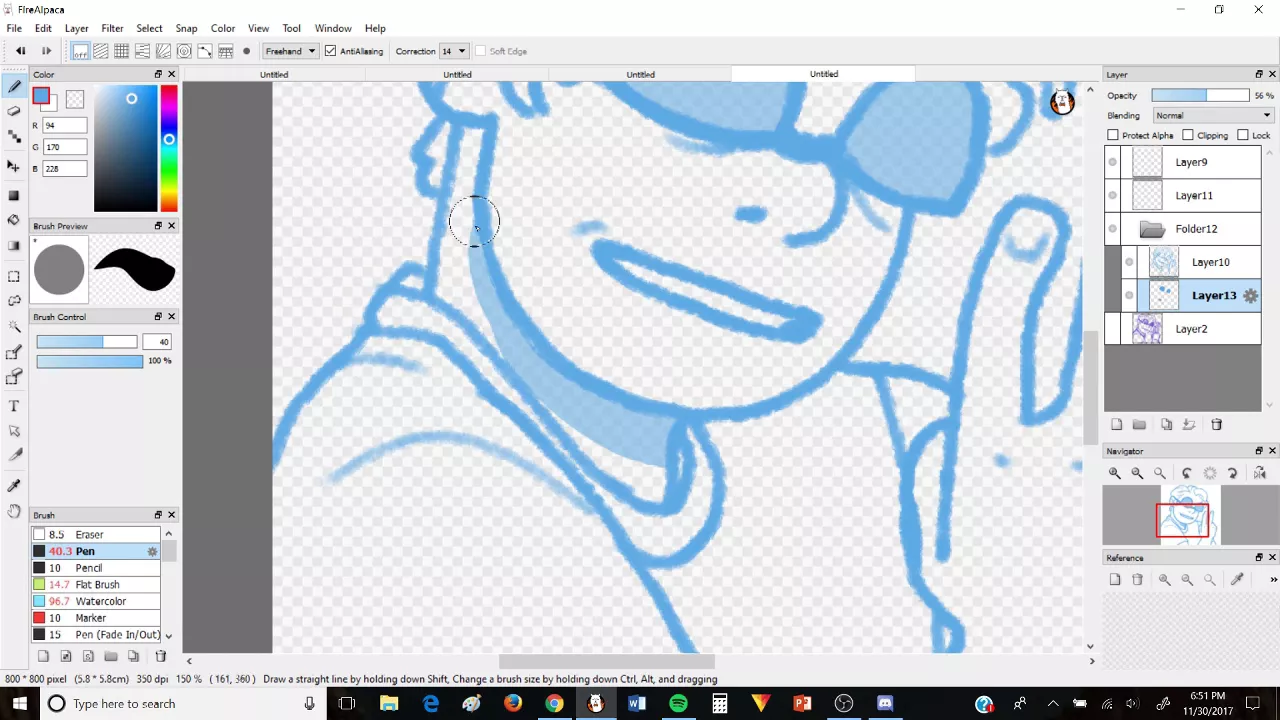Rotate canvas left in Navigator
The height and width of the screenshot is (720, 1280).
pos(1187,473)
